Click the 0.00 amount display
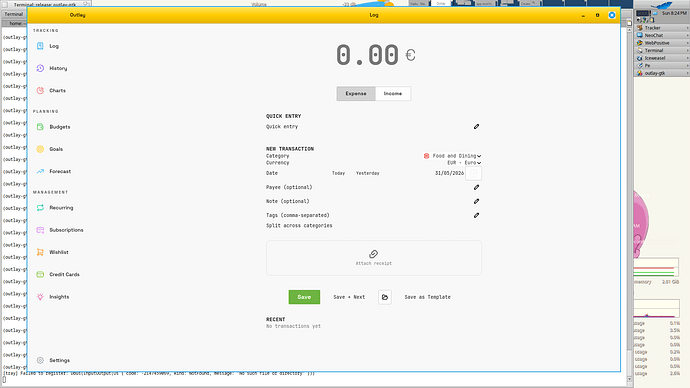Viewport: 690px width, 388px height. (367, 55)
